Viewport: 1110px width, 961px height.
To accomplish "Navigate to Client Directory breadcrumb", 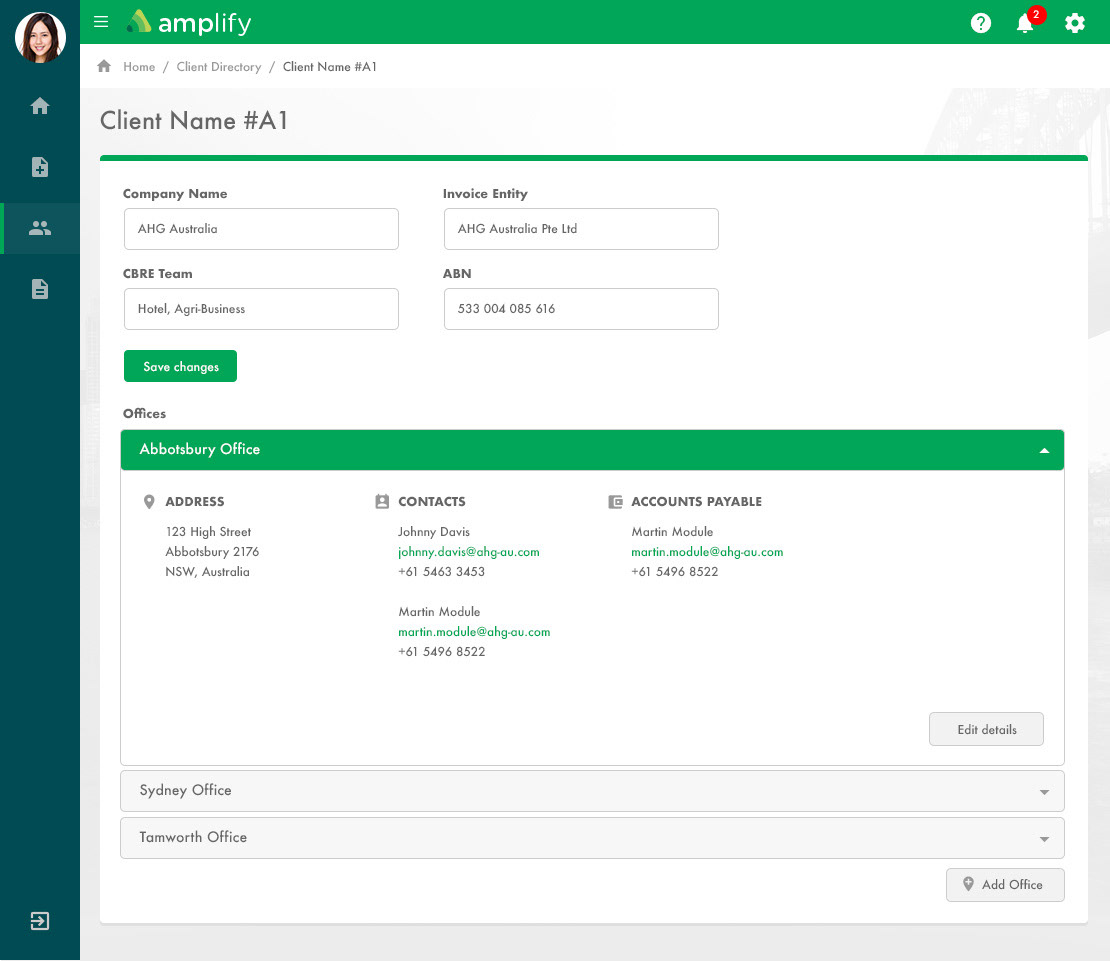I will click(x=219, y=67).
